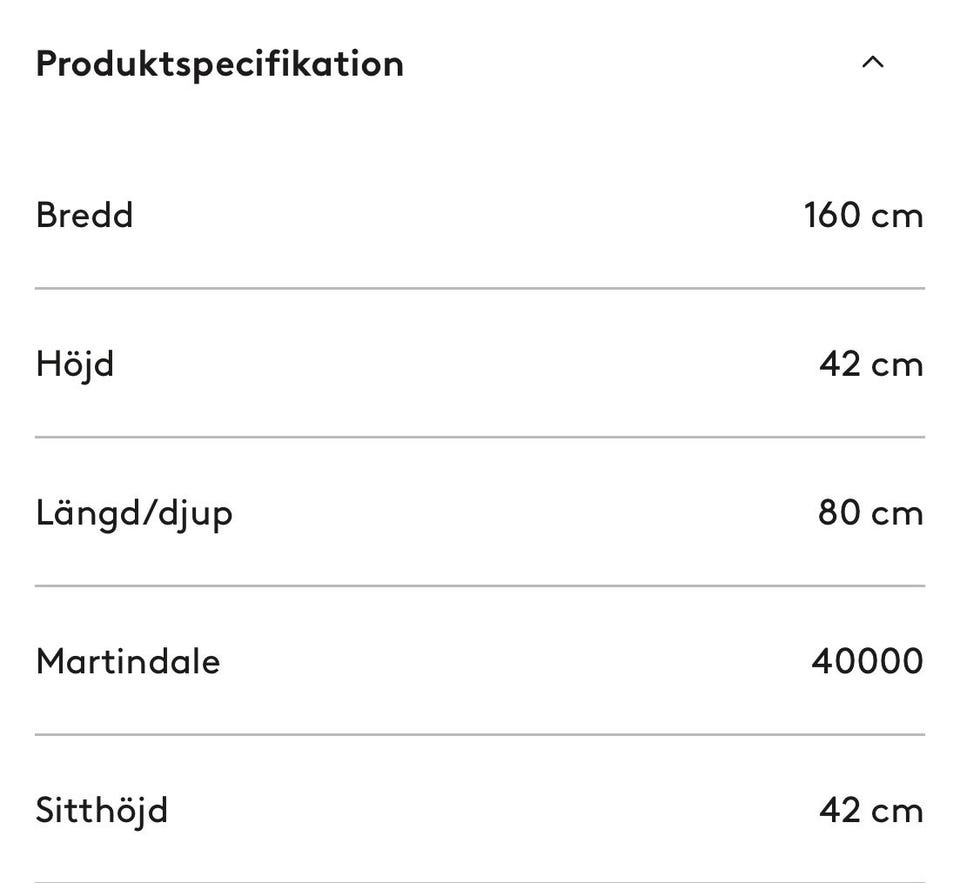Click the number 160 in Bredd row
The image size is (960, 883).
click(x=832, y=215)
